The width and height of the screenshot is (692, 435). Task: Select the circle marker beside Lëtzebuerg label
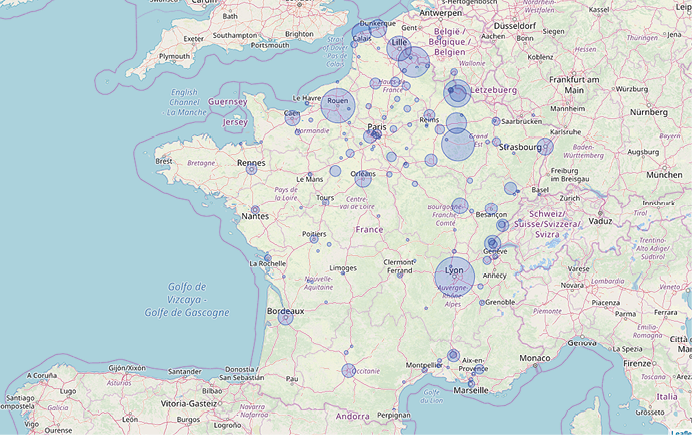tap(457, 93)
